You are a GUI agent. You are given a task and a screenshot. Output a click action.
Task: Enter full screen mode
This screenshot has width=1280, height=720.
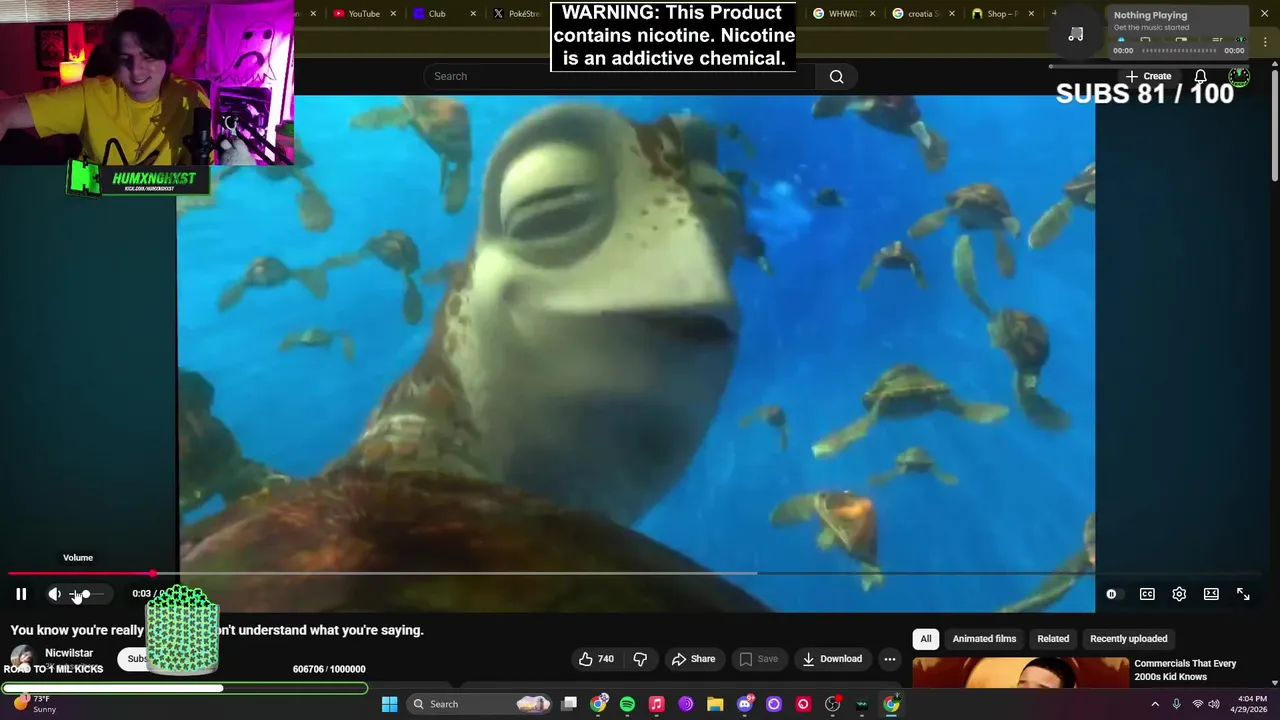[1243, 594]
